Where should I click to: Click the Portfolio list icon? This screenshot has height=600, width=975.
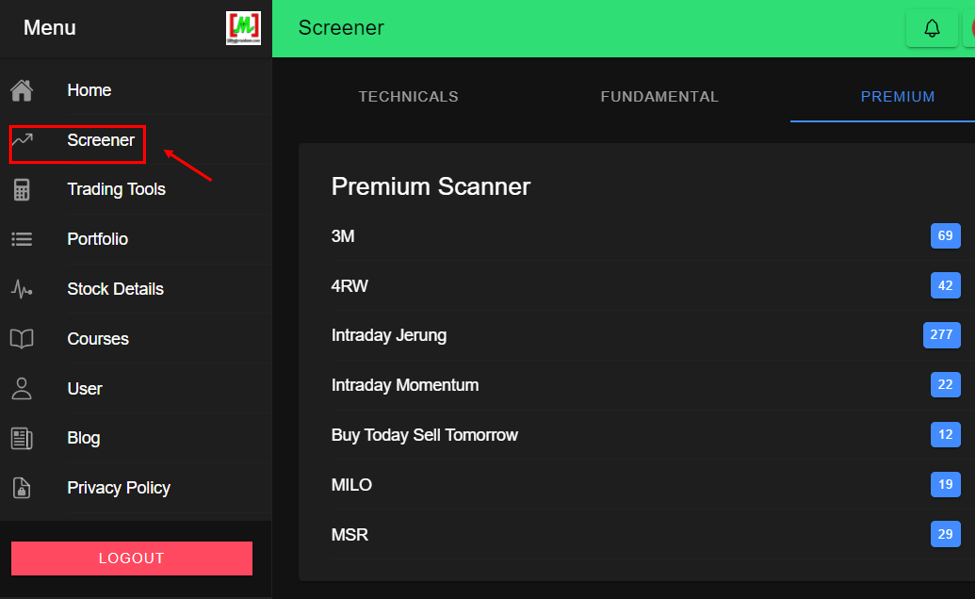[22, 238]
